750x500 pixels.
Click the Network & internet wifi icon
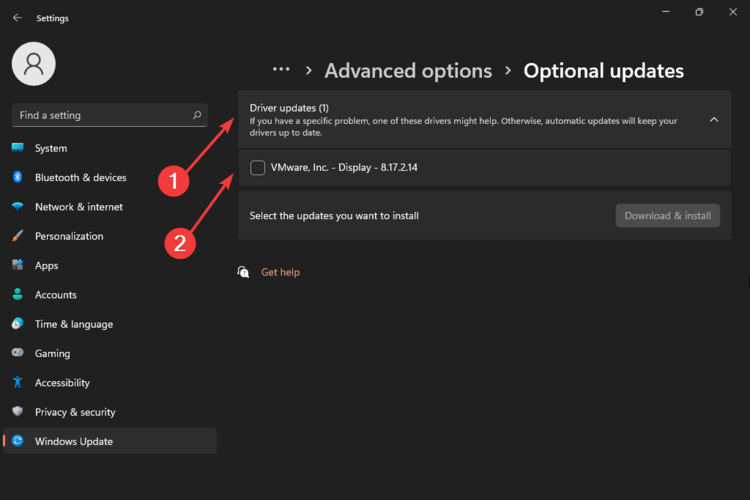pyautogui.click(x=17, y=207)
